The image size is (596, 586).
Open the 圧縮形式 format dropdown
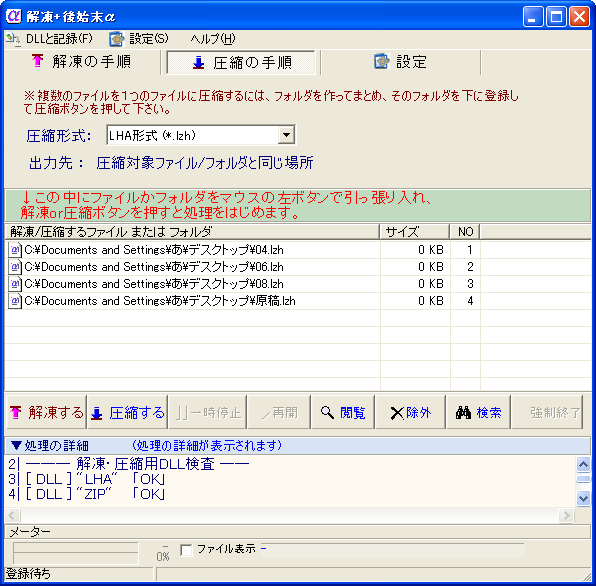tap(286, 135)
